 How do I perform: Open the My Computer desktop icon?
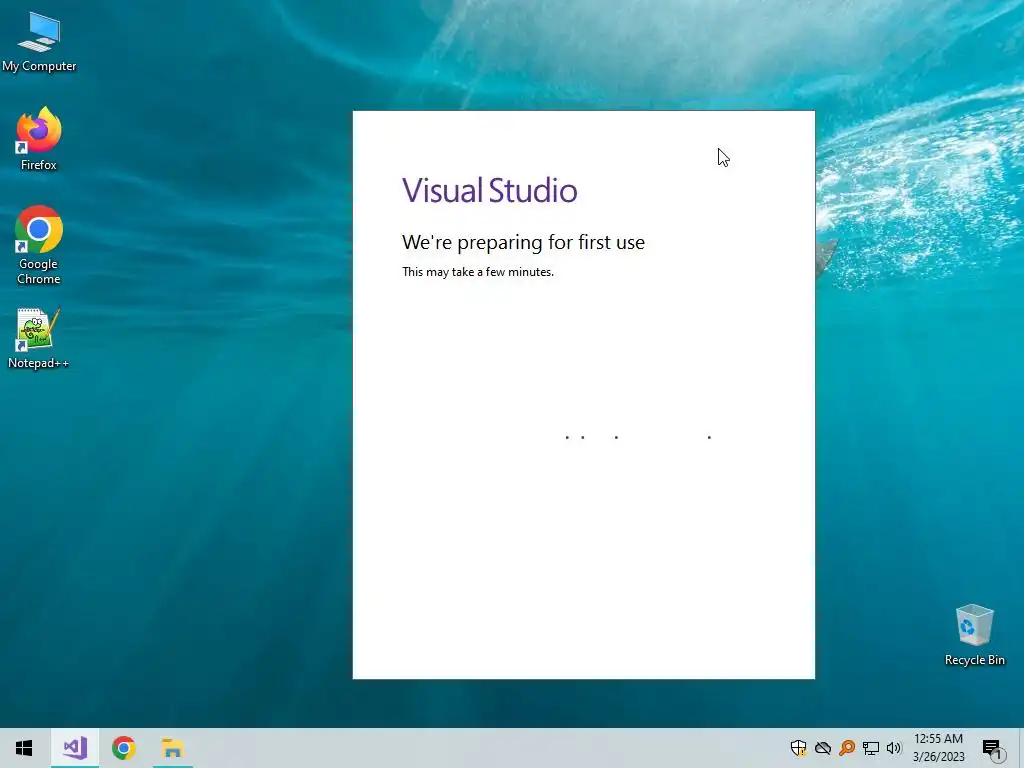pyautogui.click(x=39, y=42)
